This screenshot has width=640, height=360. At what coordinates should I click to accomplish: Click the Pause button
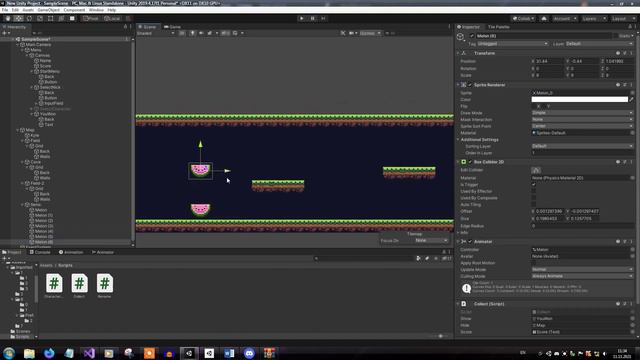point(313,18)
